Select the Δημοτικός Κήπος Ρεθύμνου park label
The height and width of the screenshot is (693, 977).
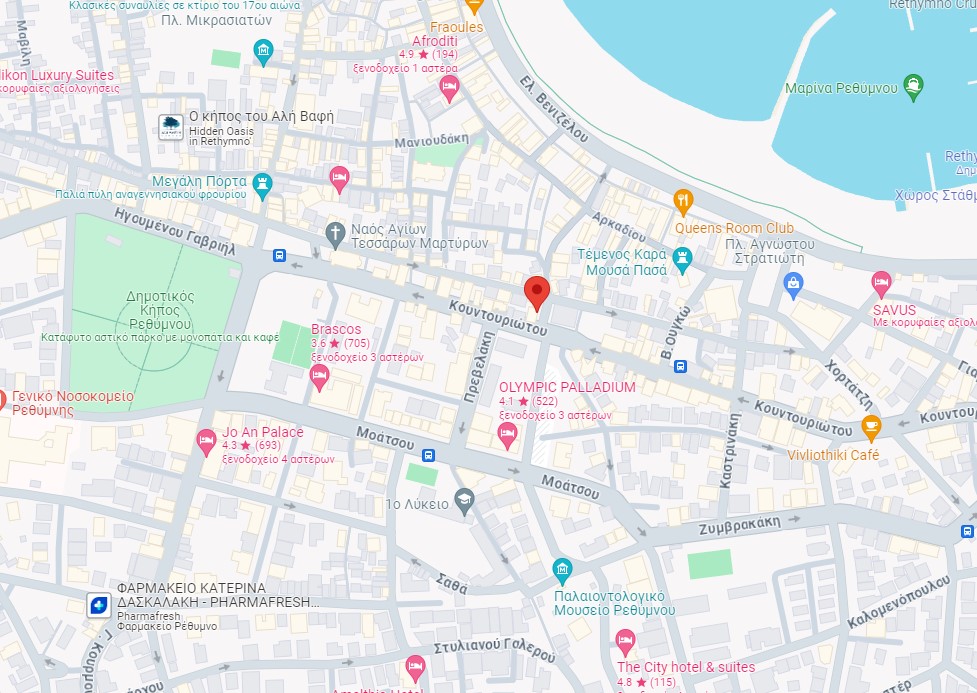[x=160, y=310]
